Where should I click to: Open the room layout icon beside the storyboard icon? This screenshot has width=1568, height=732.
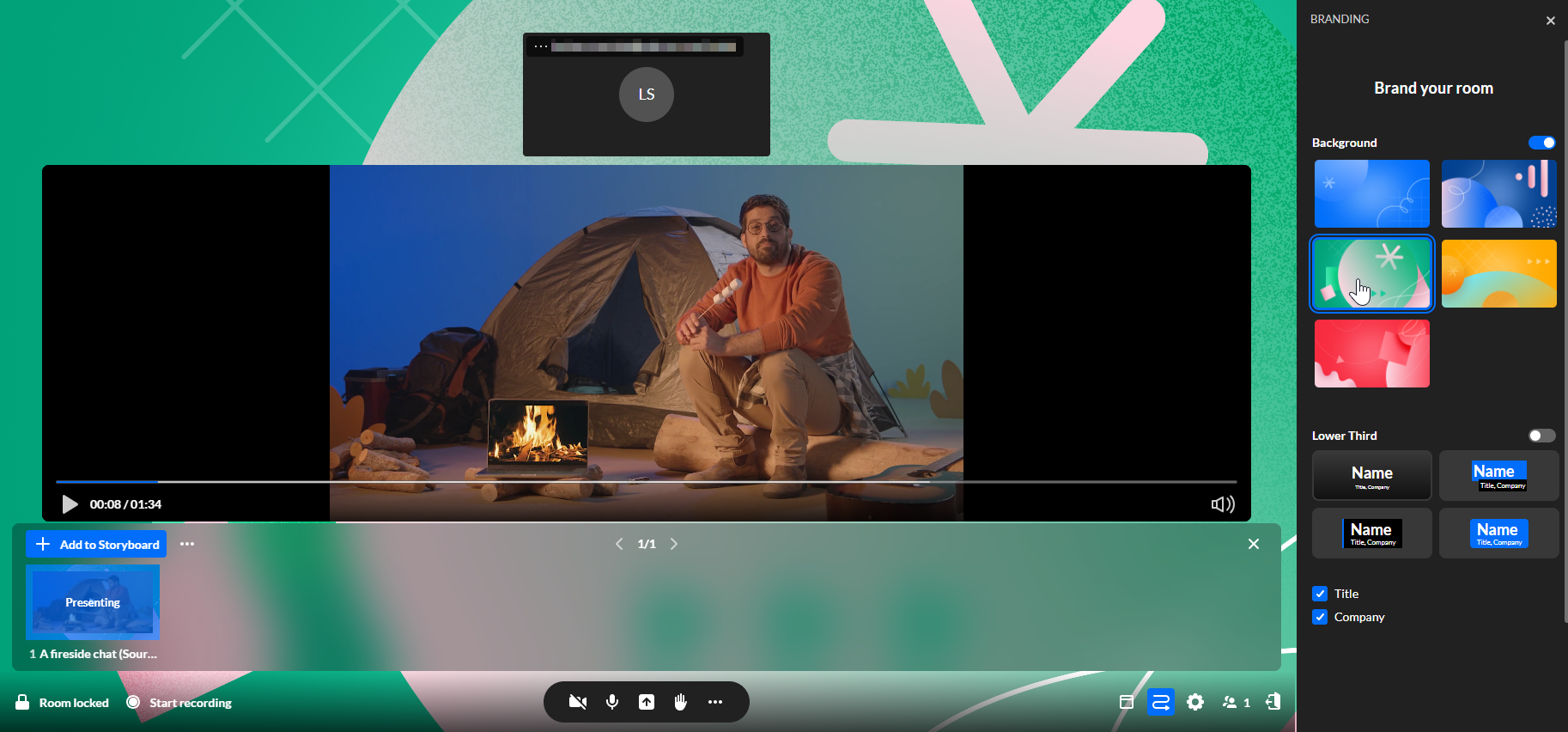[x=1127, y=702]
